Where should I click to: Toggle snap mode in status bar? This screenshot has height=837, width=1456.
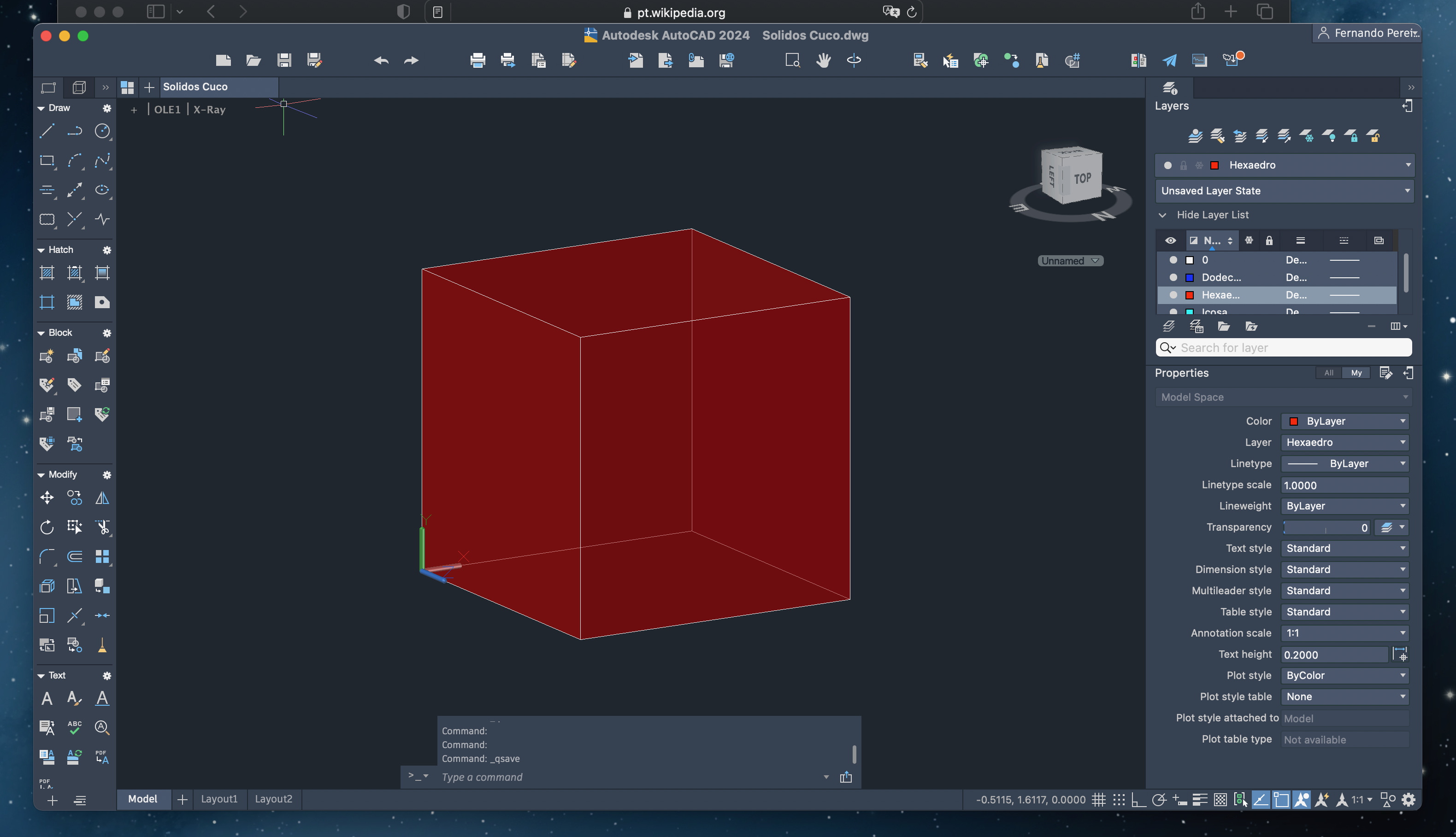coord(1119,799)
